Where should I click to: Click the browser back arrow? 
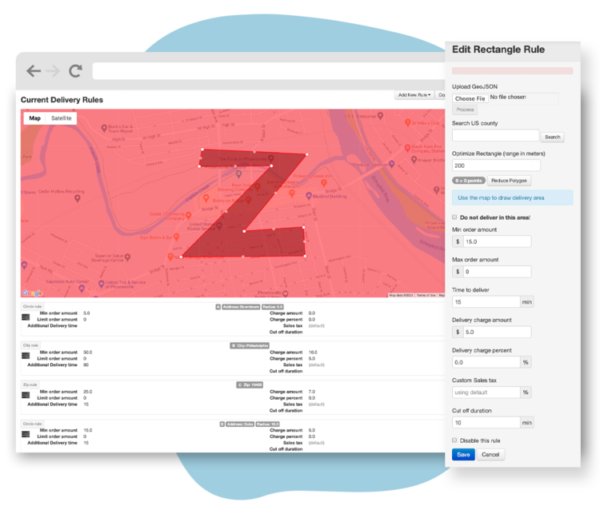click(33, 71)
